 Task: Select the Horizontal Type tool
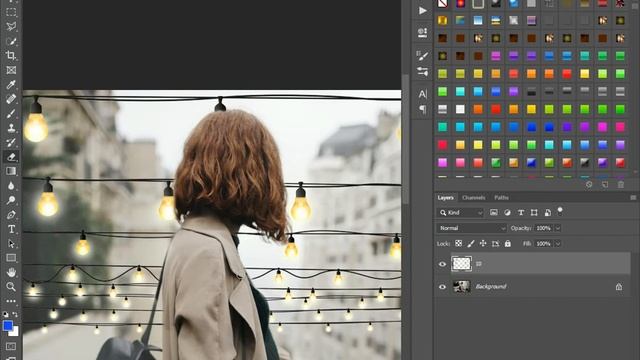tap(11, 229)
